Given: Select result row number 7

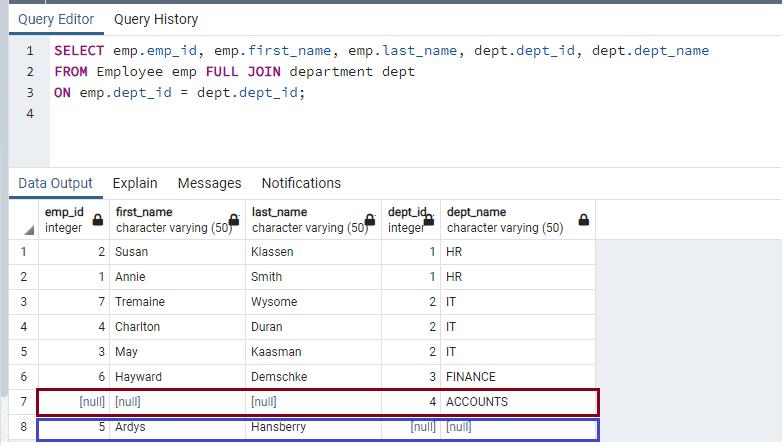Looking at the screenshot, I should tap(24, 402).
